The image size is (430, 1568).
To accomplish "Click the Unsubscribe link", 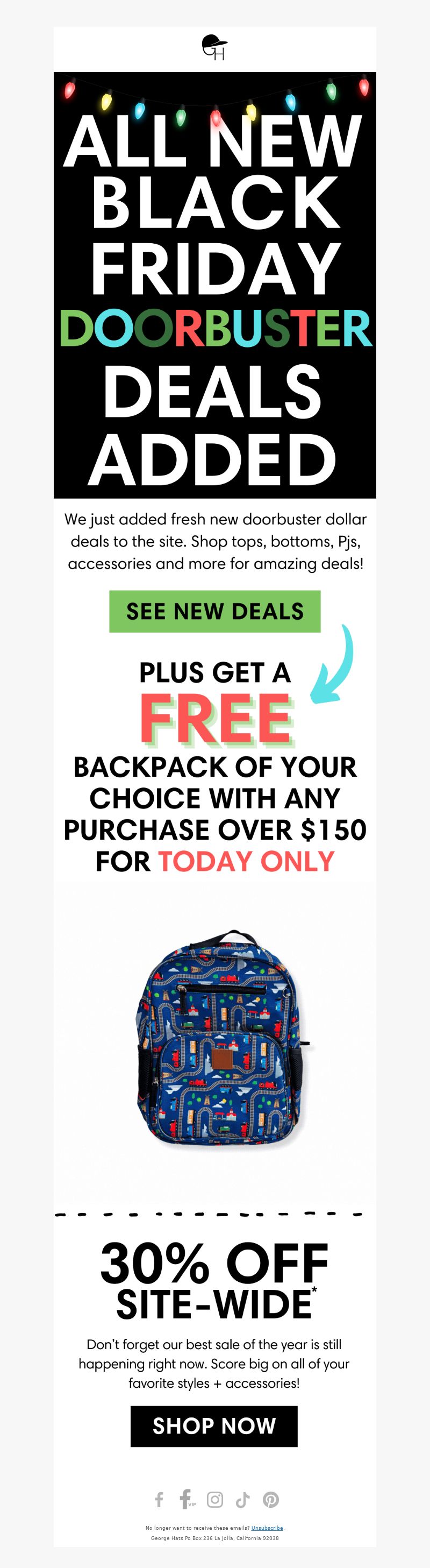I will (267, 1528).
